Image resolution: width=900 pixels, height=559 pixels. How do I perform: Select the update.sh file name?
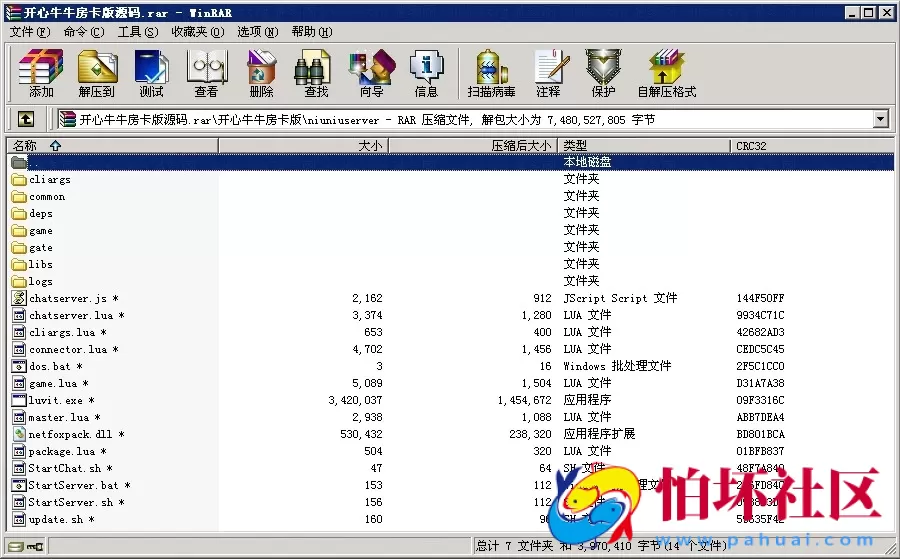click(61, 519)
